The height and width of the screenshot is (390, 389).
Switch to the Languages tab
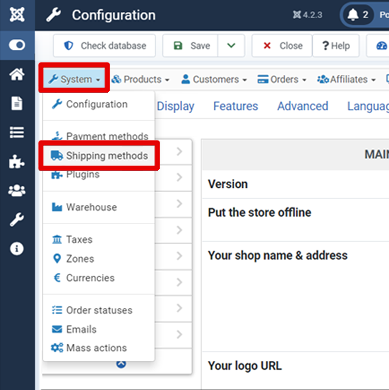368,106
